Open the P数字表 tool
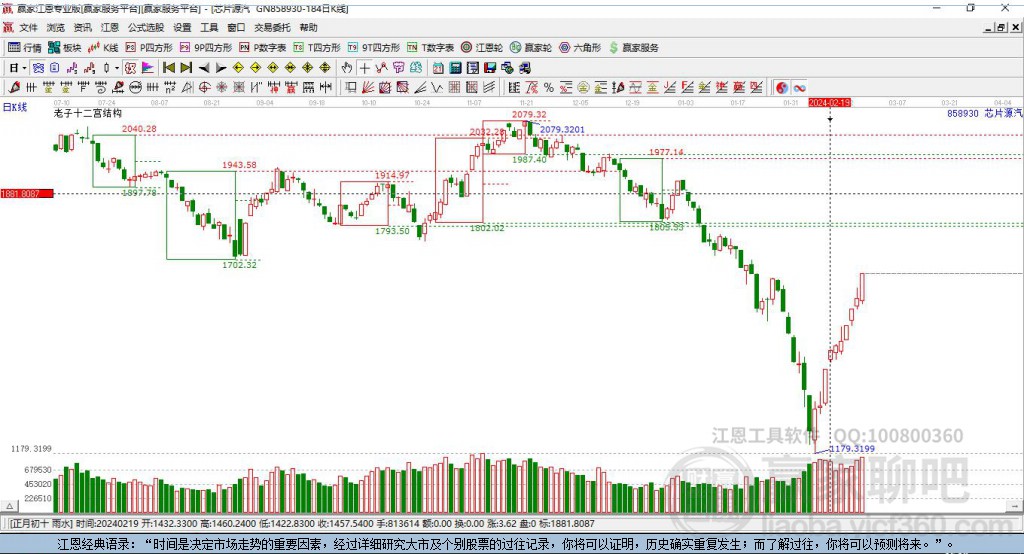Viewport: 1024px width, 554px height. (x=263, y=48)
